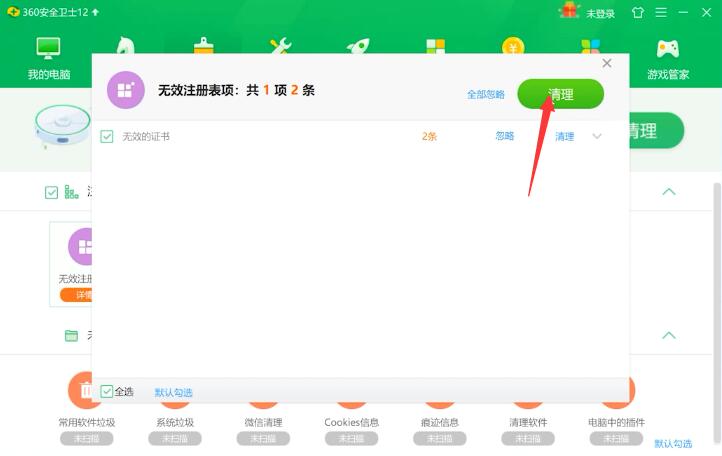Screen dimensions: 722x456
Task: Click the 痕迹信息 label
Action: pyautogui.click(x=440, y=422)
